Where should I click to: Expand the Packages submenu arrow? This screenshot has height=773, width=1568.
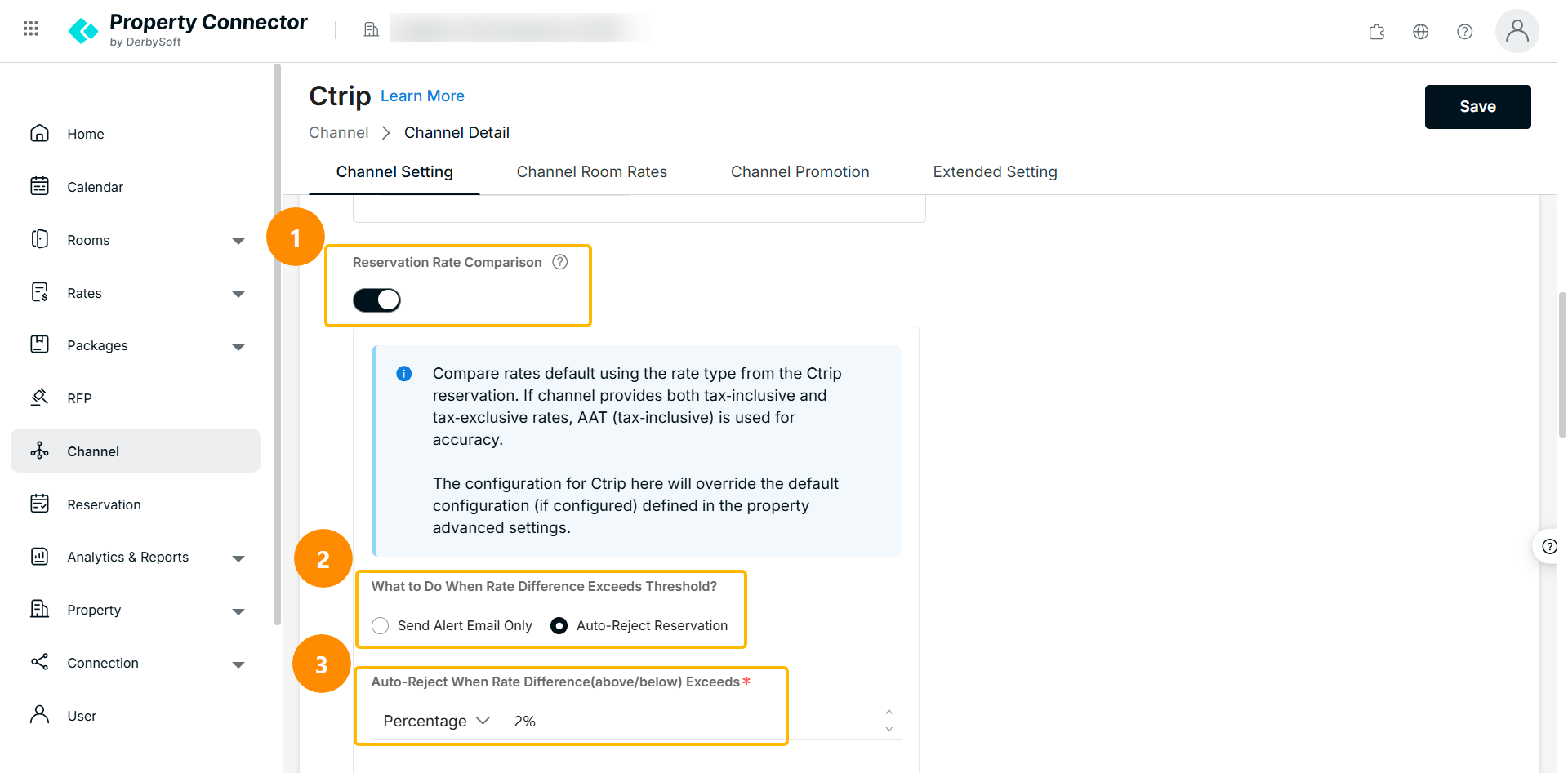[x=238, y=347]
